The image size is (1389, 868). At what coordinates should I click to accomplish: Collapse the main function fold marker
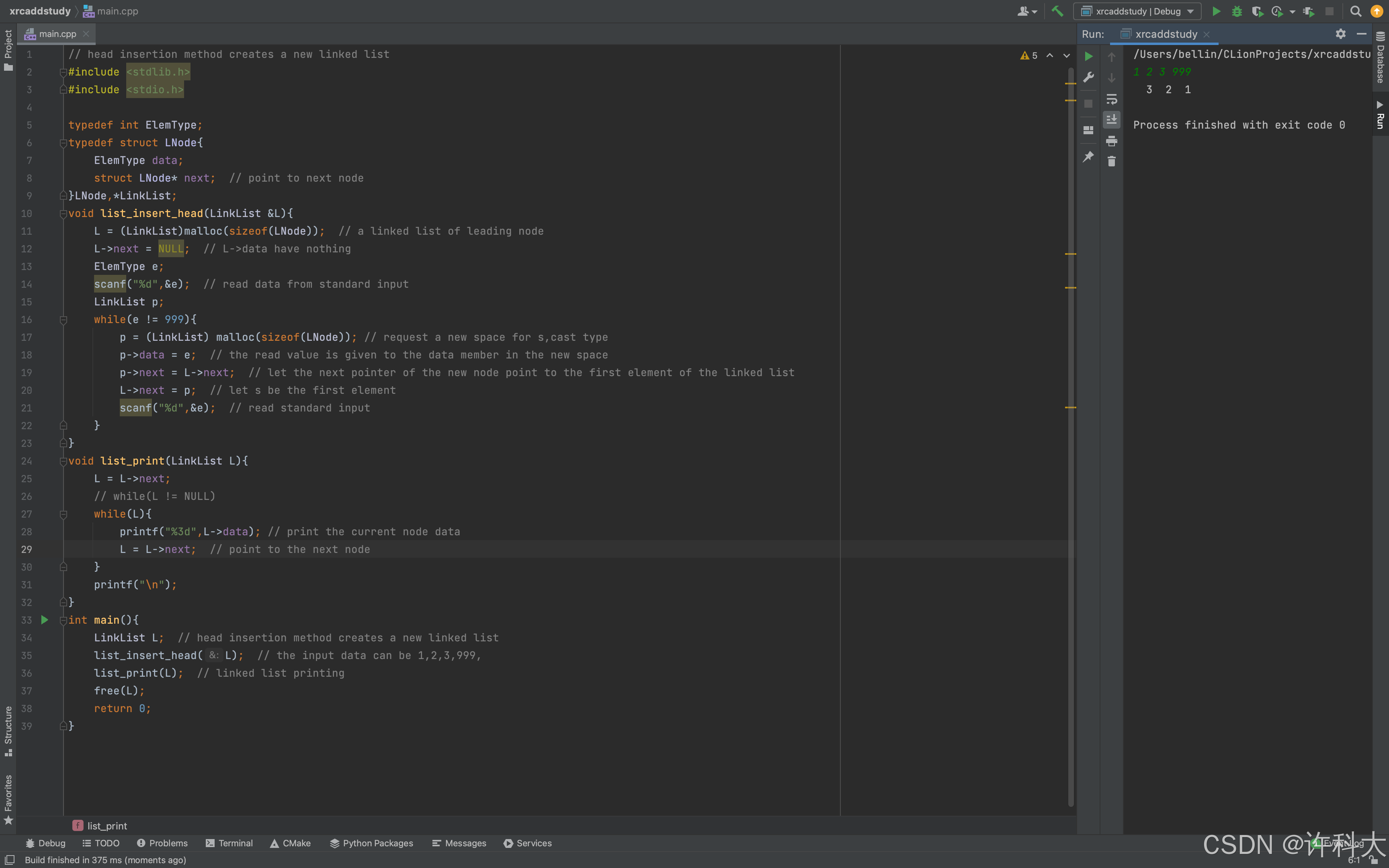(63, 620)
